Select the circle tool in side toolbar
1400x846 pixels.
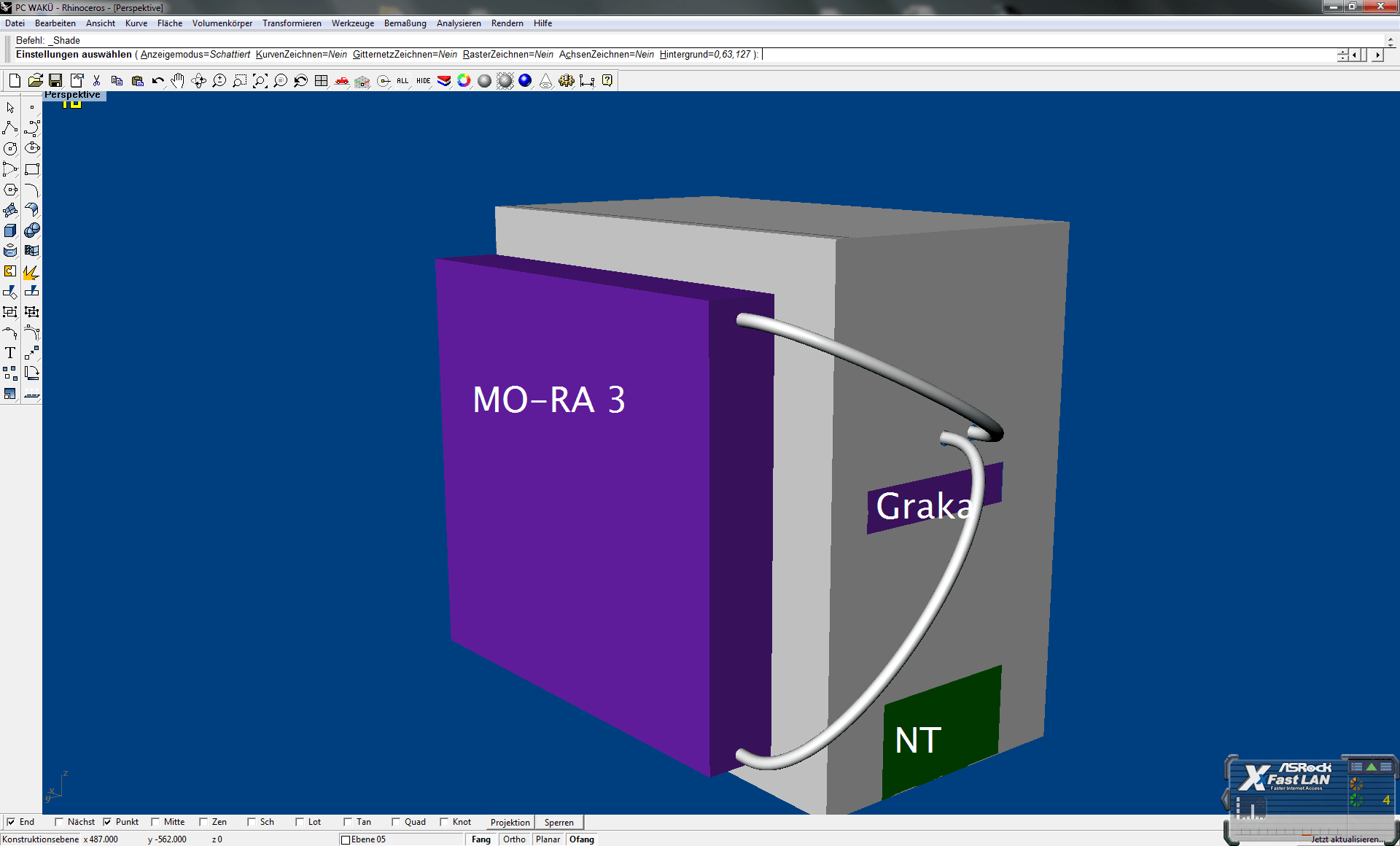tap(10, 149)
